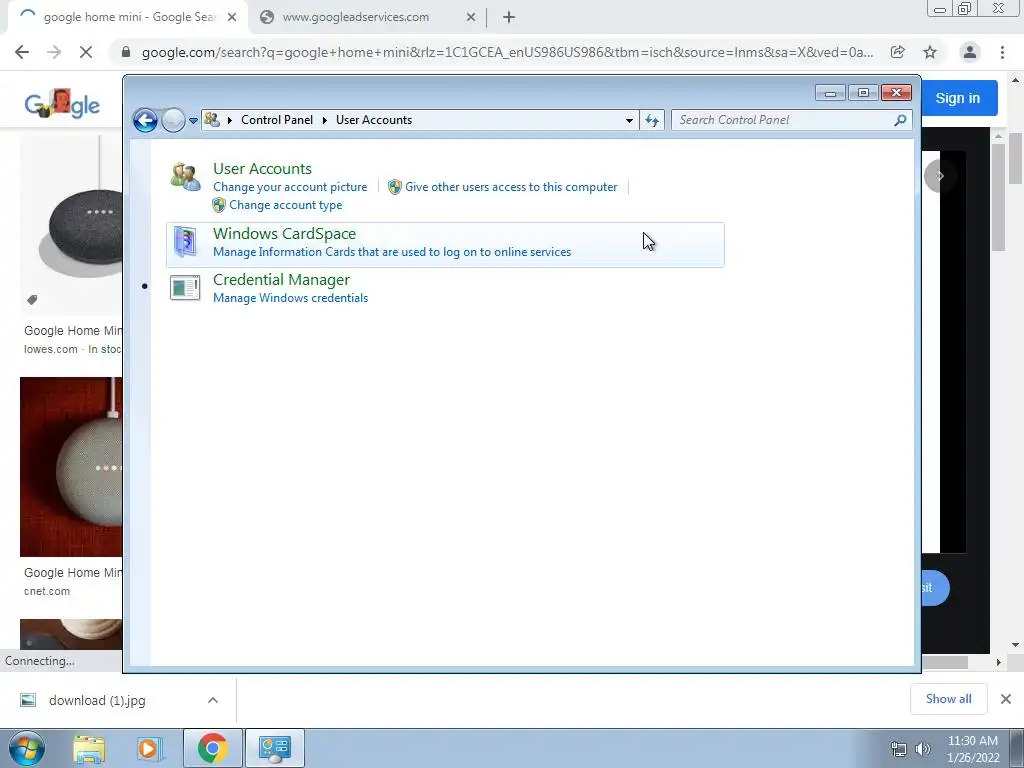Screen dimensions: 1024x768
Task: Click Manage Information Cards link
Action: [392, 252]
